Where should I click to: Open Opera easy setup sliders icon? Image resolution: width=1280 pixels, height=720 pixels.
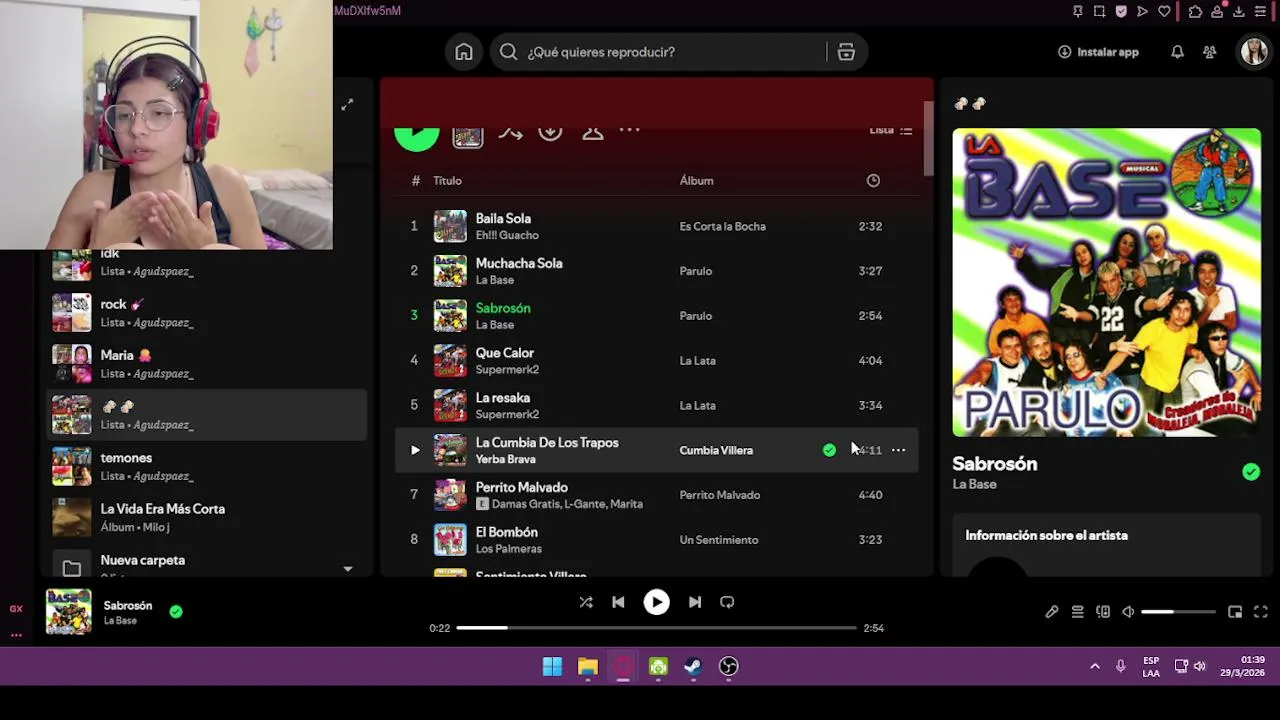pos(1260,11)
